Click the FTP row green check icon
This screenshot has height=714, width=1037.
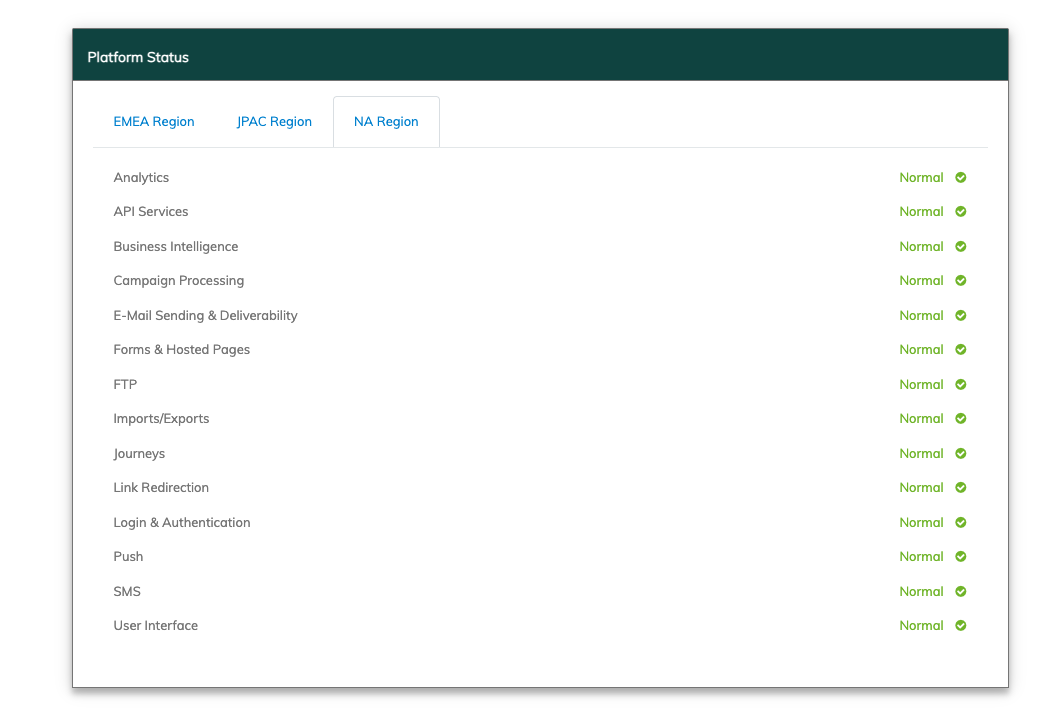pyautogui.click(x=960, y=385)
